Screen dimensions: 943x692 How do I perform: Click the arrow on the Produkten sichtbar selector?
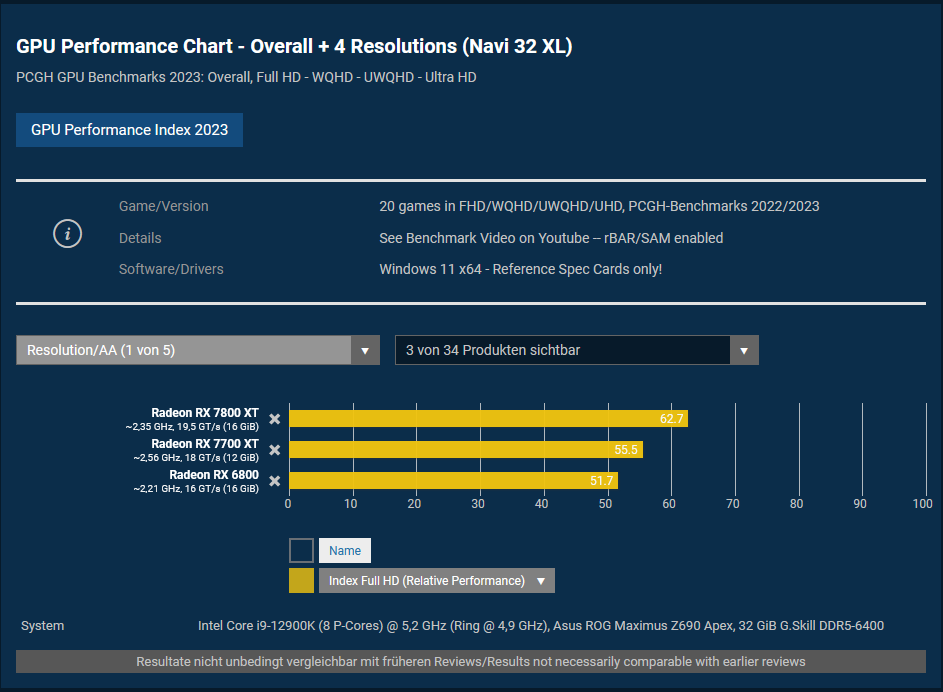point(744,351)
